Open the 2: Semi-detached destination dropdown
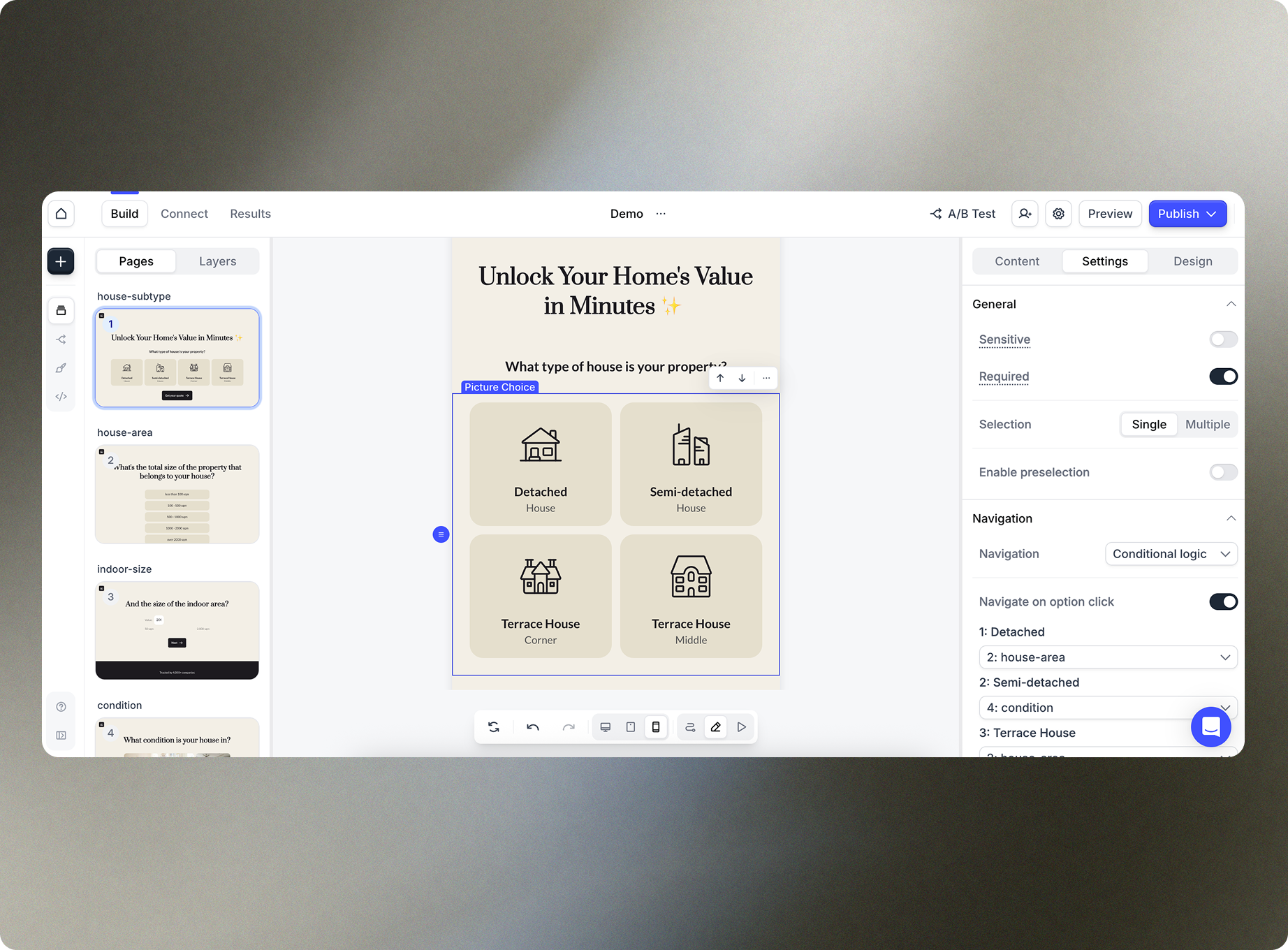This screenshot has width=1288, height=950. pyautogui.click(x=1108, y=708)
